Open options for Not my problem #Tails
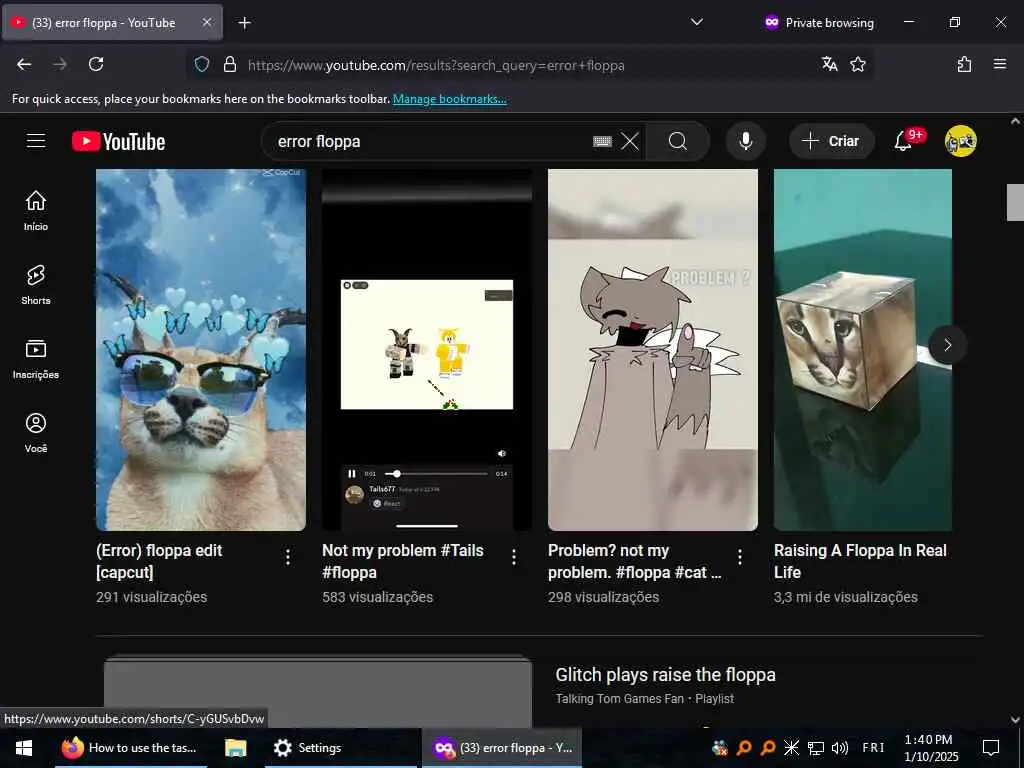This screenshot has height=768, width=1024. point(514,557)
